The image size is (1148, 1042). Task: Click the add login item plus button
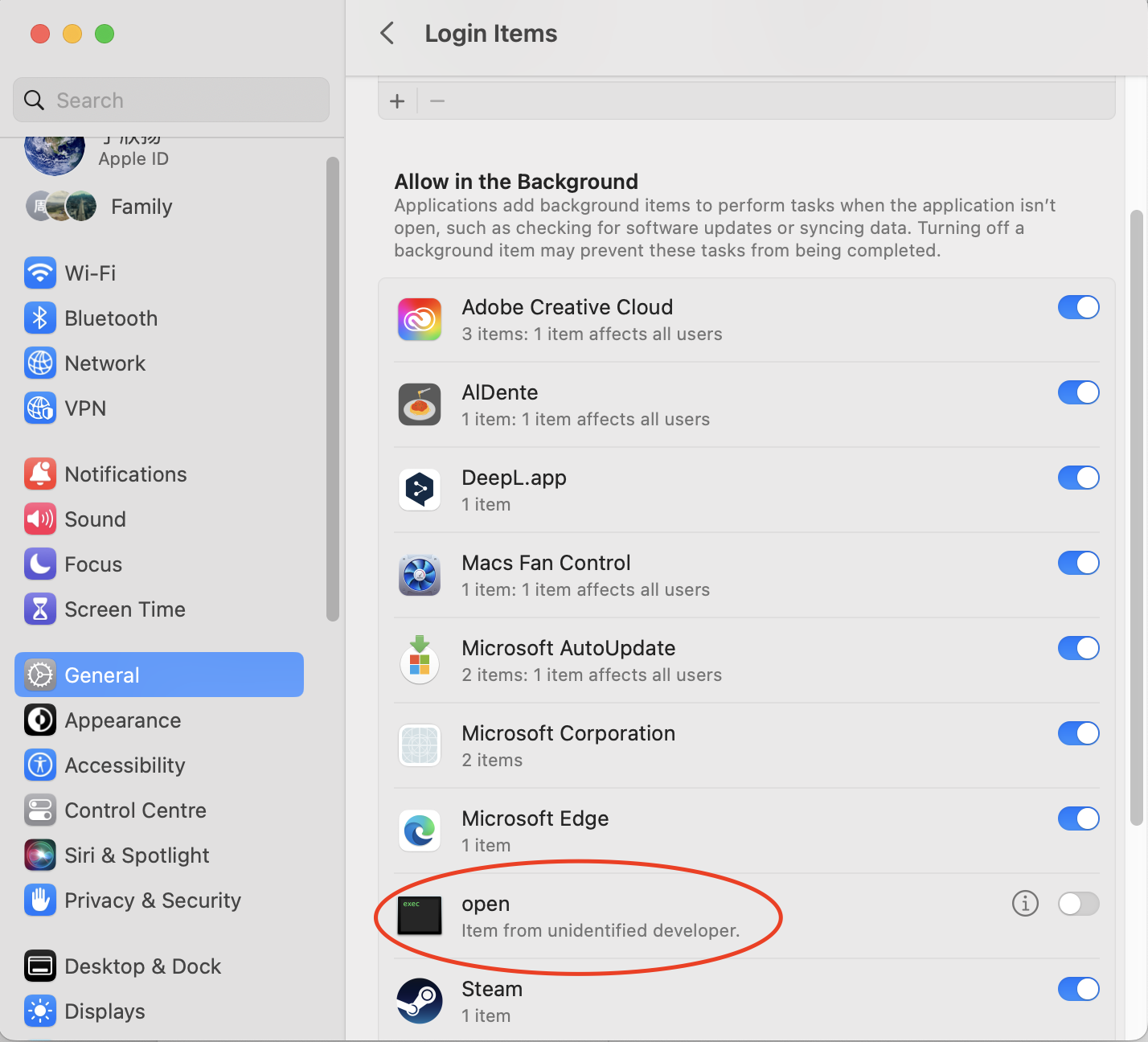(397, 101)
